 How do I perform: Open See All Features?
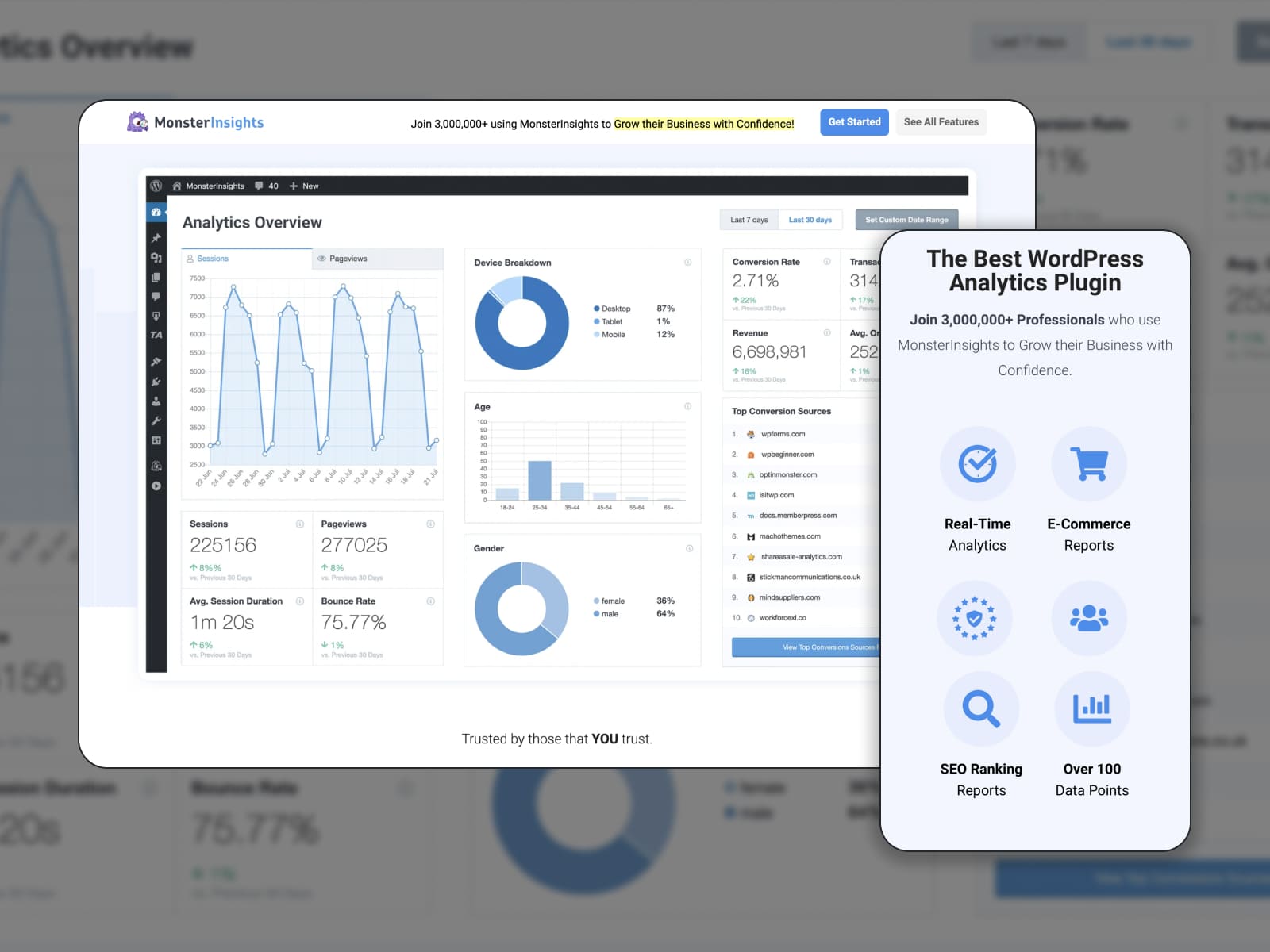click(x=941, y=122)
